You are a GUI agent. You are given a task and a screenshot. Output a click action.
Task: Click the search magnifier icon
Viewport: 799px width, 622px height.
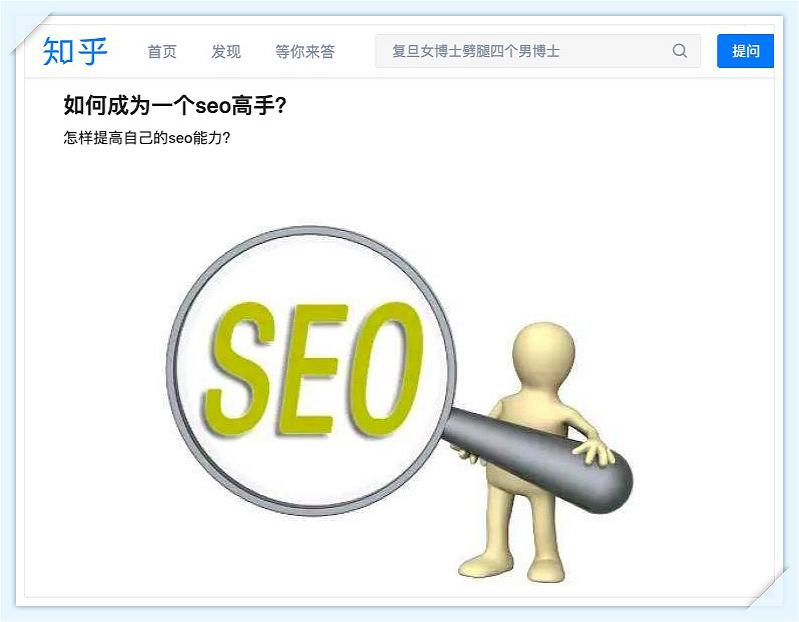click(x=679, y=50)
